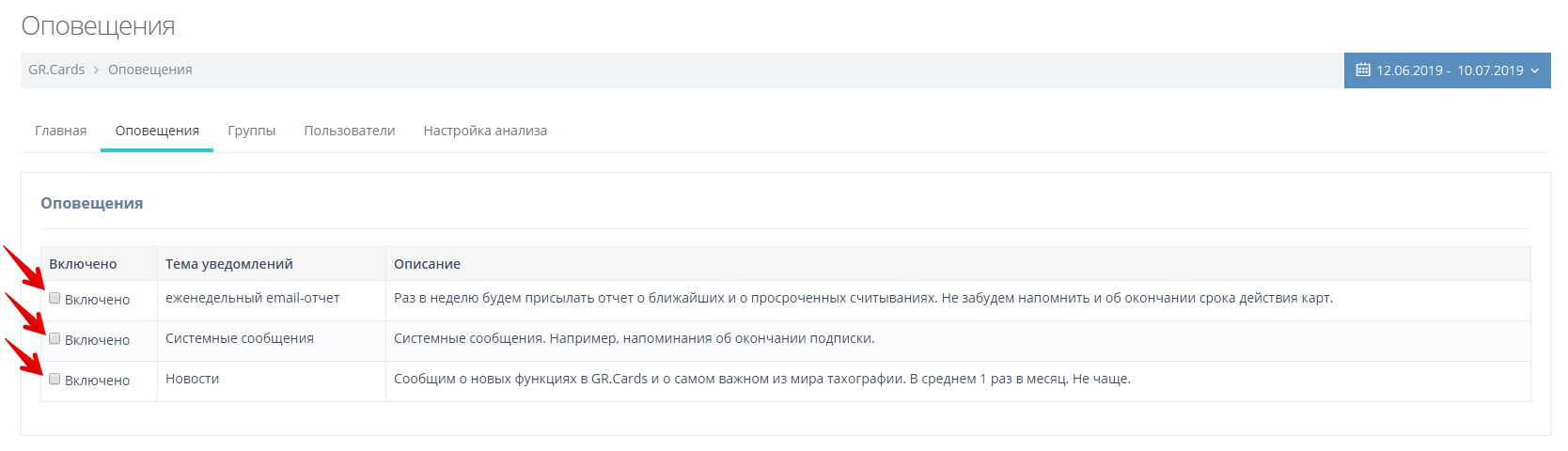Open the Группы tab

point(251,131)
